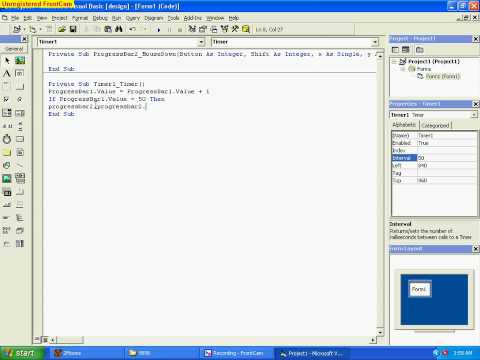
Task: Click the Form1 thumbnail in Form Layout
Action: pyautogui.click(x=419, y=289)
